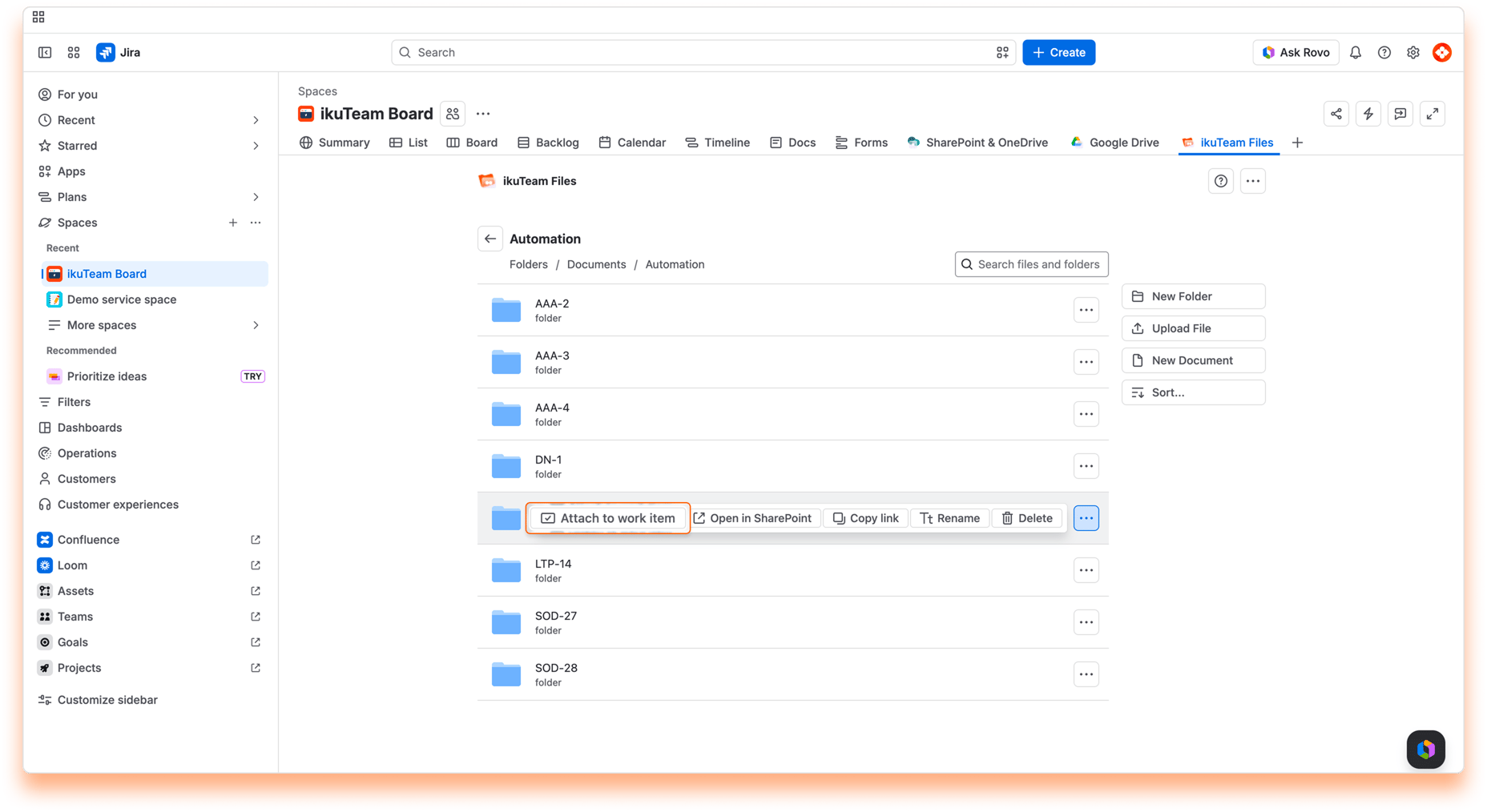Open the options menu for AAA-2 folder

(x=1086, y=310)
